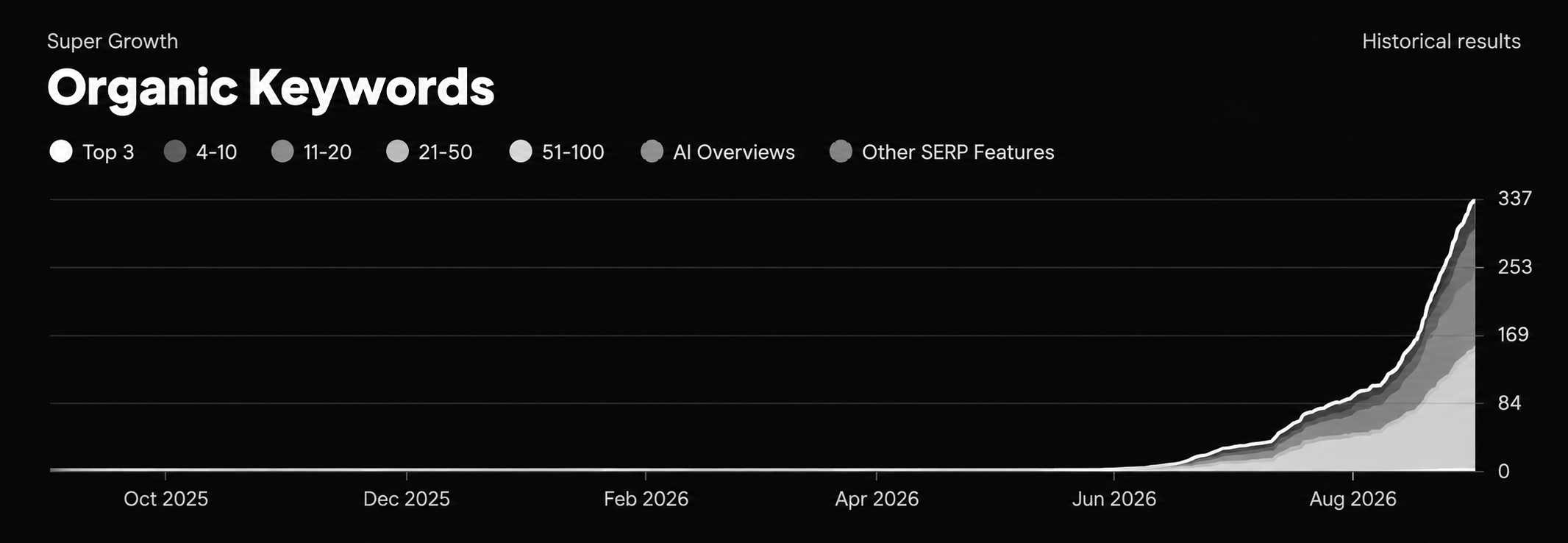Toggle the 21-50 legend series
This screenshot has width=1568, height=543.
(x=430, y=152)
